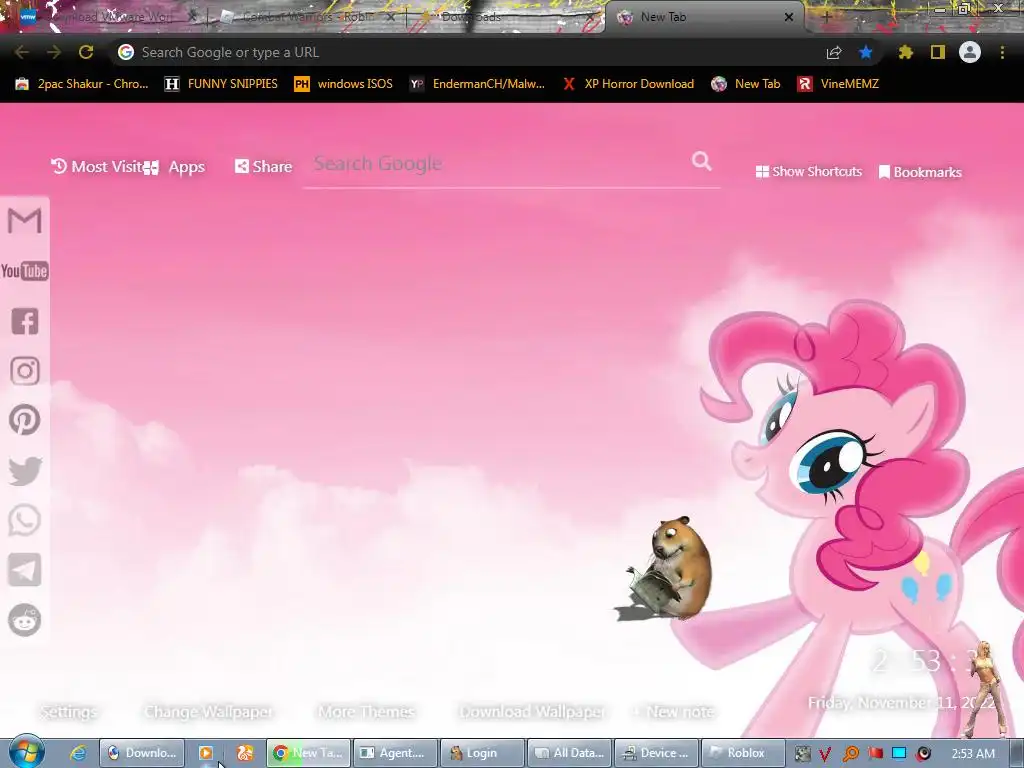1024x768 pixels.
Task: Open the Windows Start menu
Action: [x=26, y=752]
